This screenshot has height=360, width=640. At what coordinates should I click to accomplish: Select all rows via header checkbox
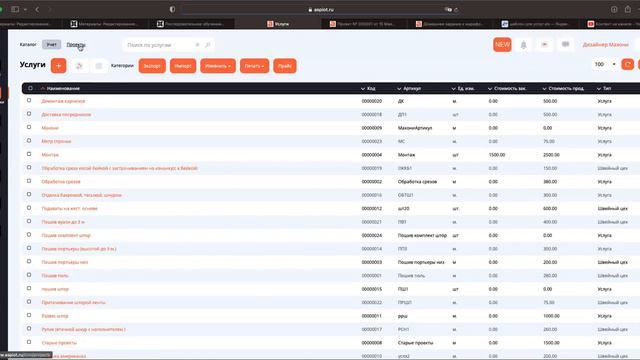tap(30, 88)
